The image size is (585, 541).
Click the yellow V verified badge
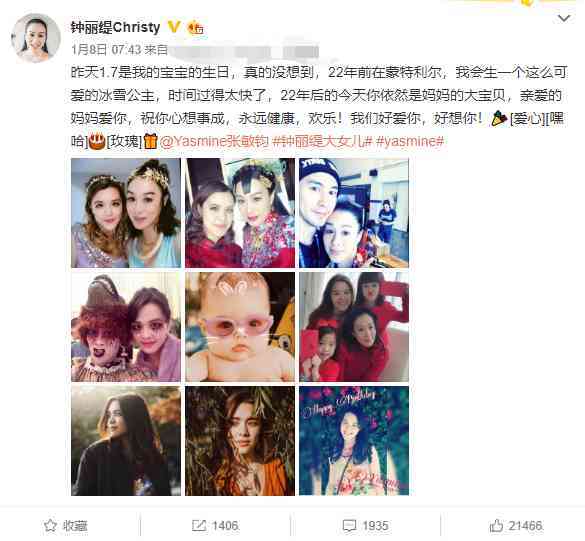(x=174, y=27)
